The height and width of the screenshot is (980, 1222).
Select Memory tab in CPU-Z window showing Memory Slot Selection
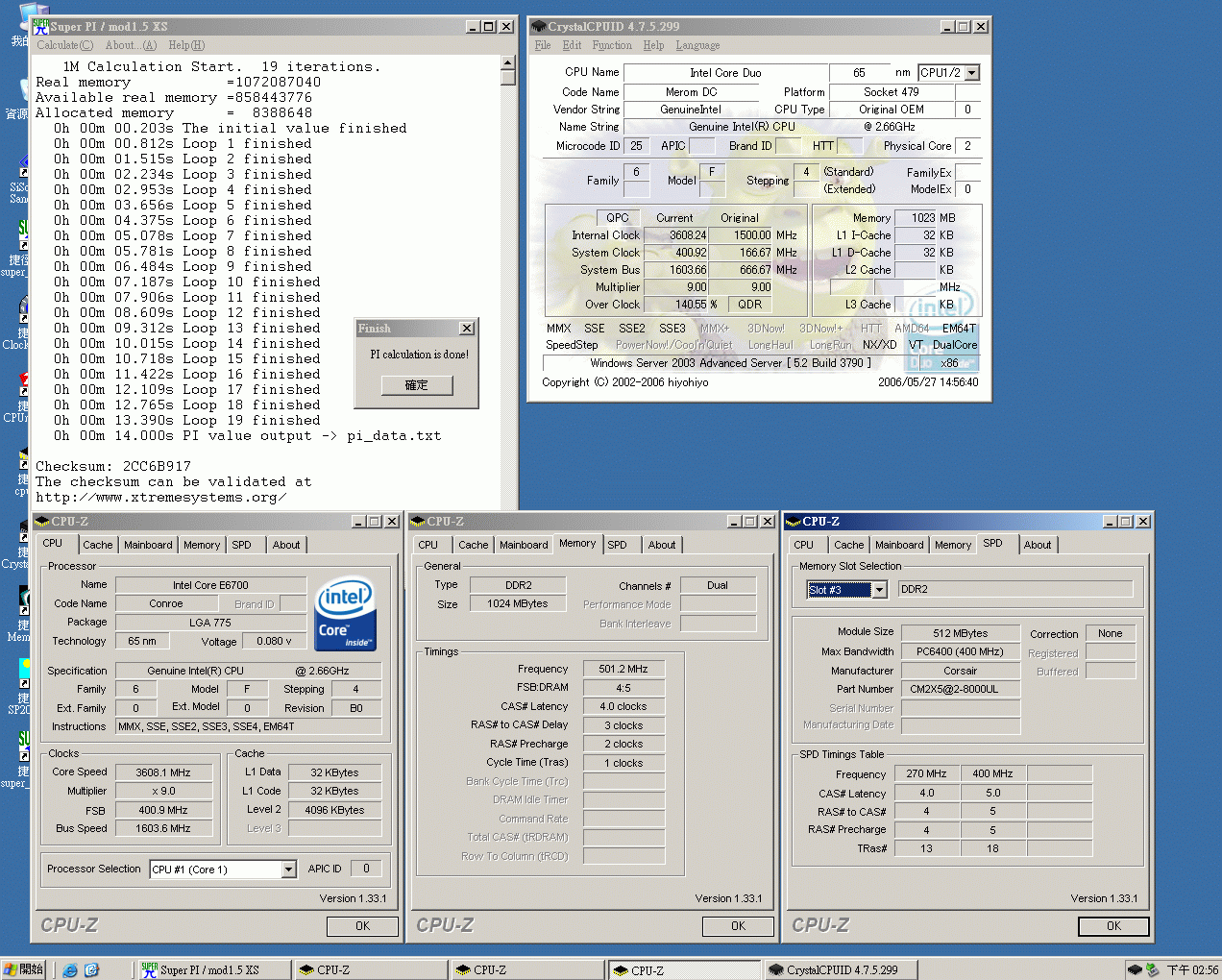coord(953,545)
